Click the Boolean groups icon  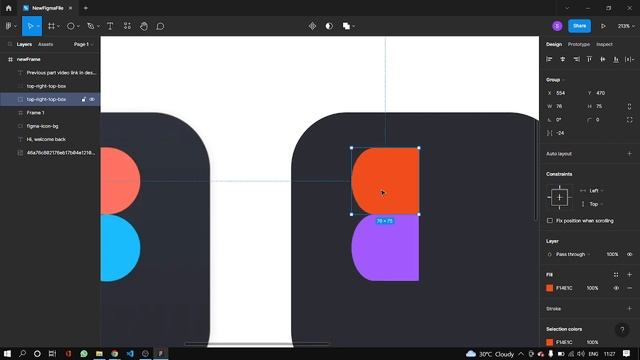(346, 26)
